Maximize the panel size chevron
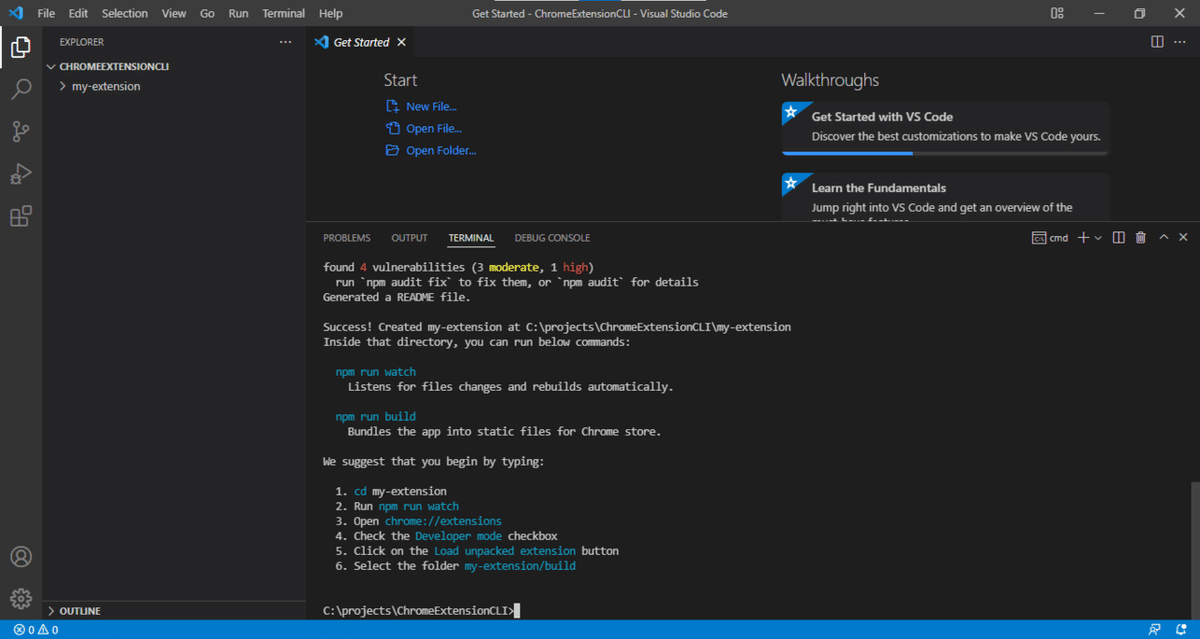This screenshot has height=639, width=1200. 1163,237
